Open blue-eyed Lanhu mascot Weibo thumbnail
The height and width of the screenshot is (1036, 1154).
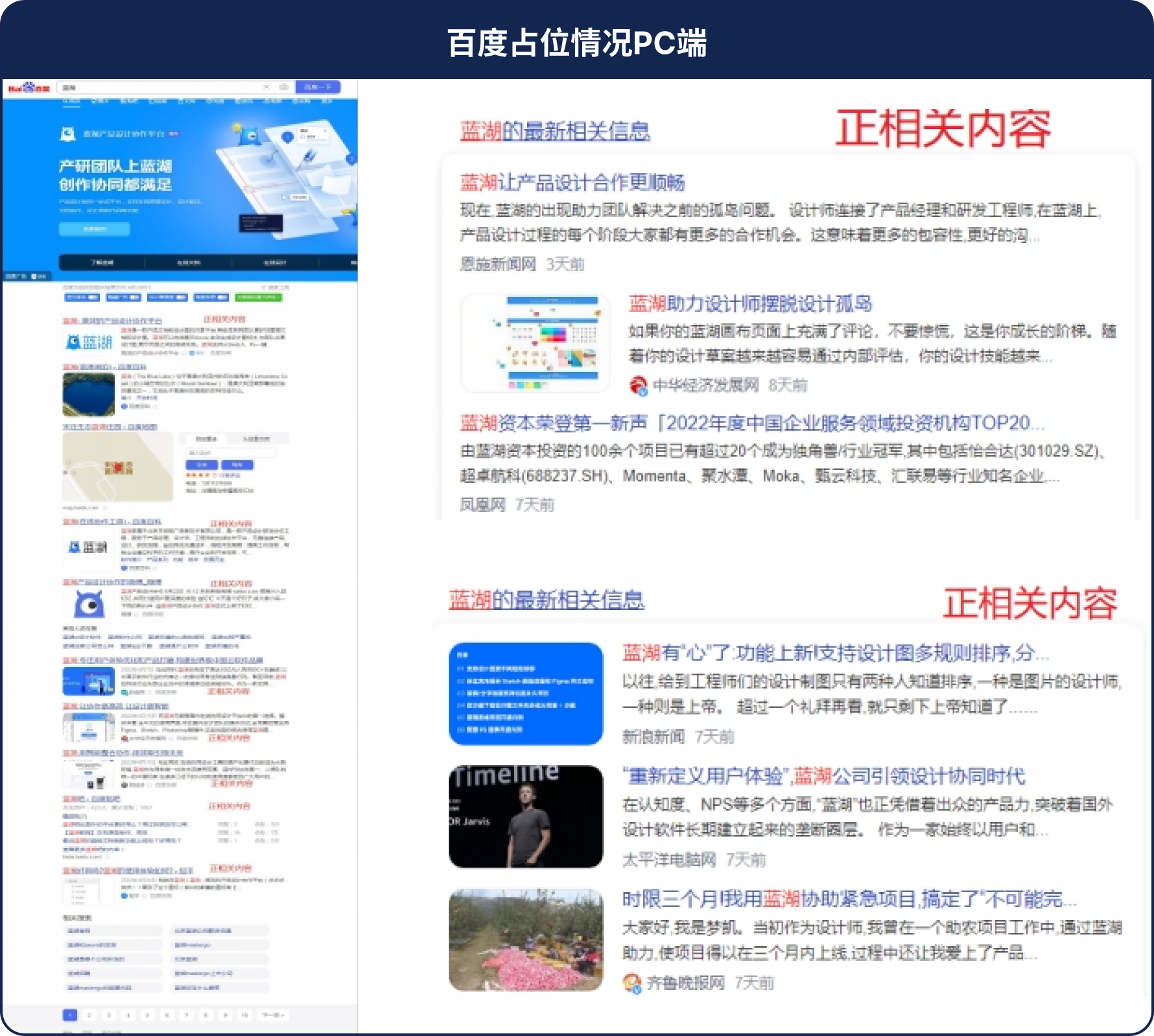pos(89,604)
